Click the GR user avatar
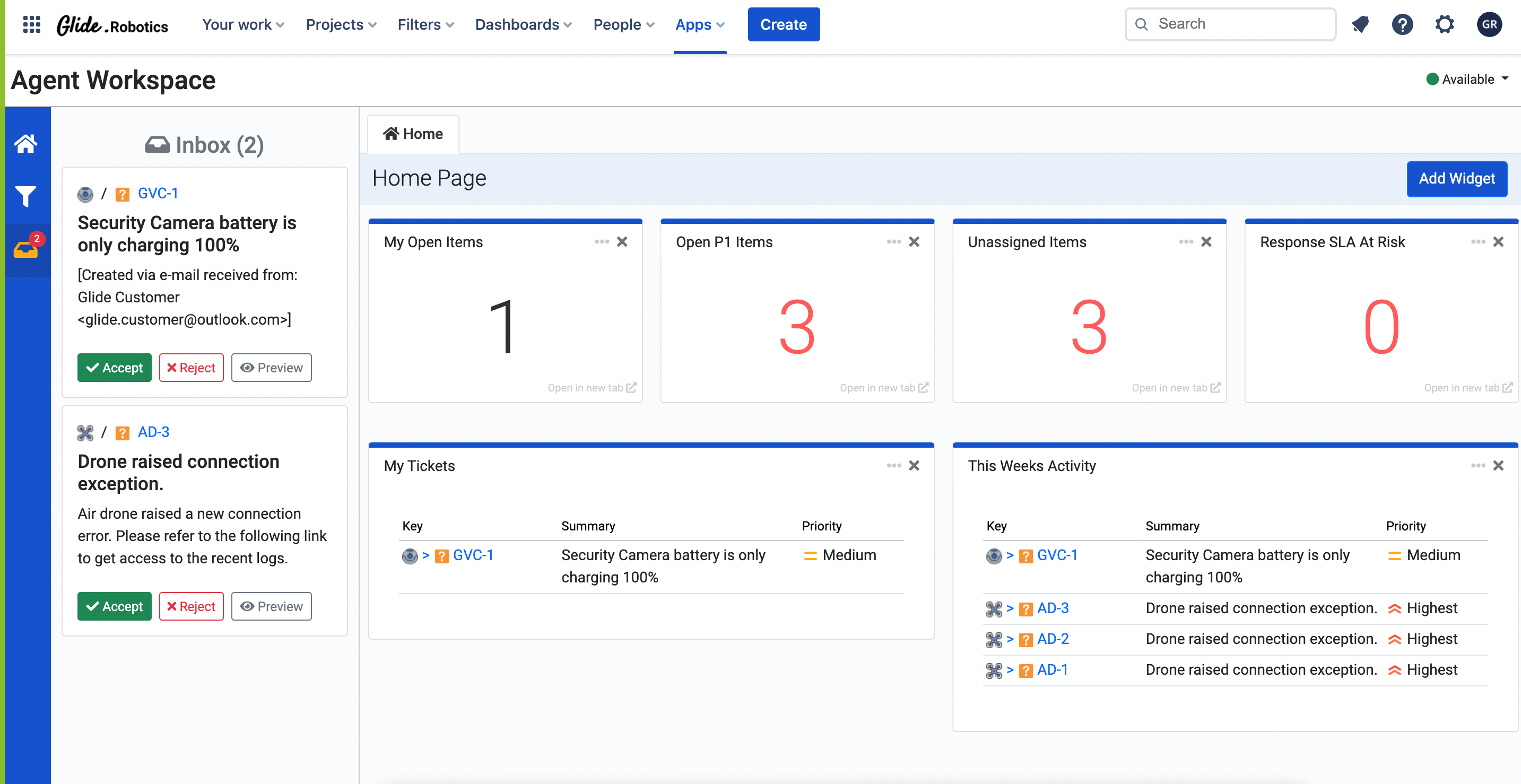This screenshot has width=1521, height=784. coord(1489,24)
